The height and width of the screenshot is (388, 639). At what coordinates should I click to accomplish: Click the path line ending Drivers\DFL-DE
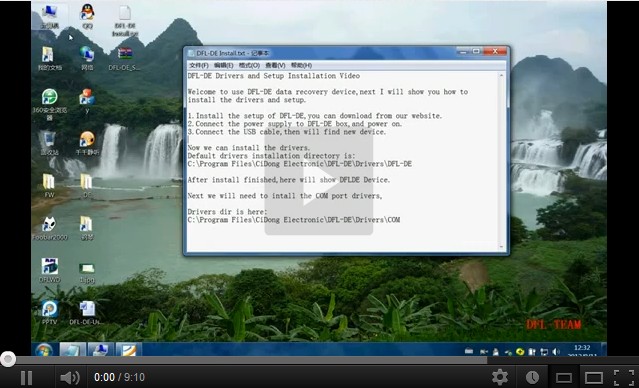300,163
